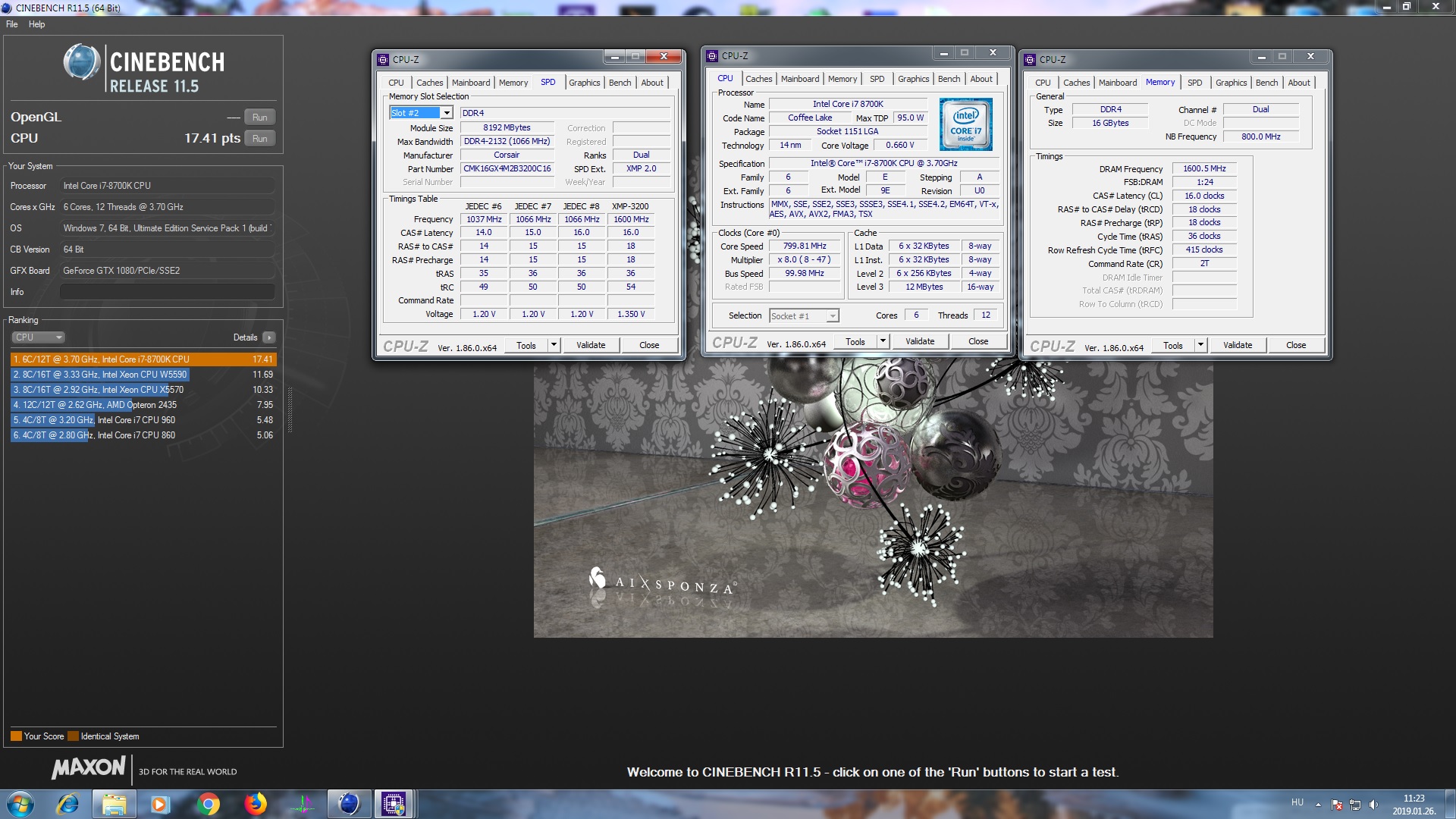Switch to the Caches tab in the SPD window

coord(429,83)
